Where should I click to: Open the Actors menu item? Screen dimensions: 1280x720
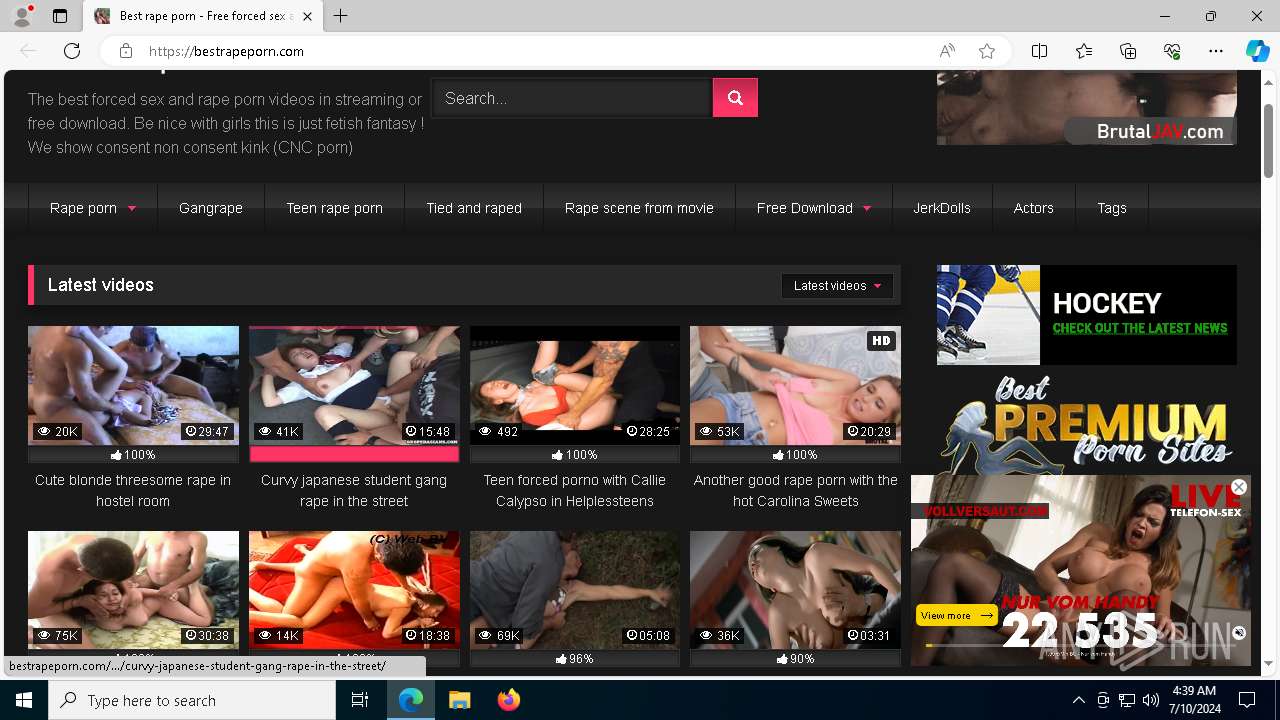tap(1033, 208)
